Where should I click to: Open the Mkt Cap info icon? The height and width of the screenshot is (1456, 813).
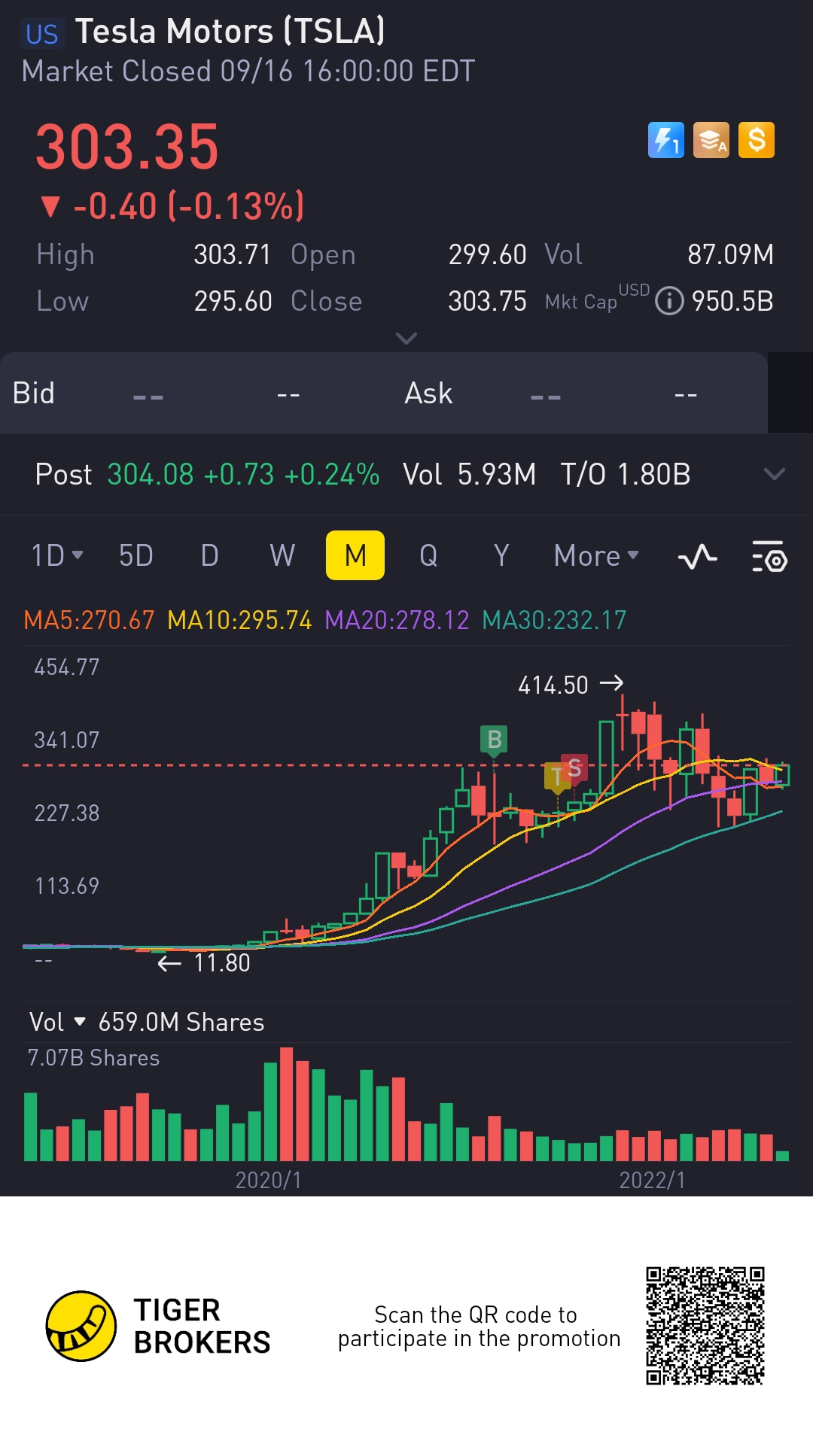pyautogui.click(x=669, y=301)
